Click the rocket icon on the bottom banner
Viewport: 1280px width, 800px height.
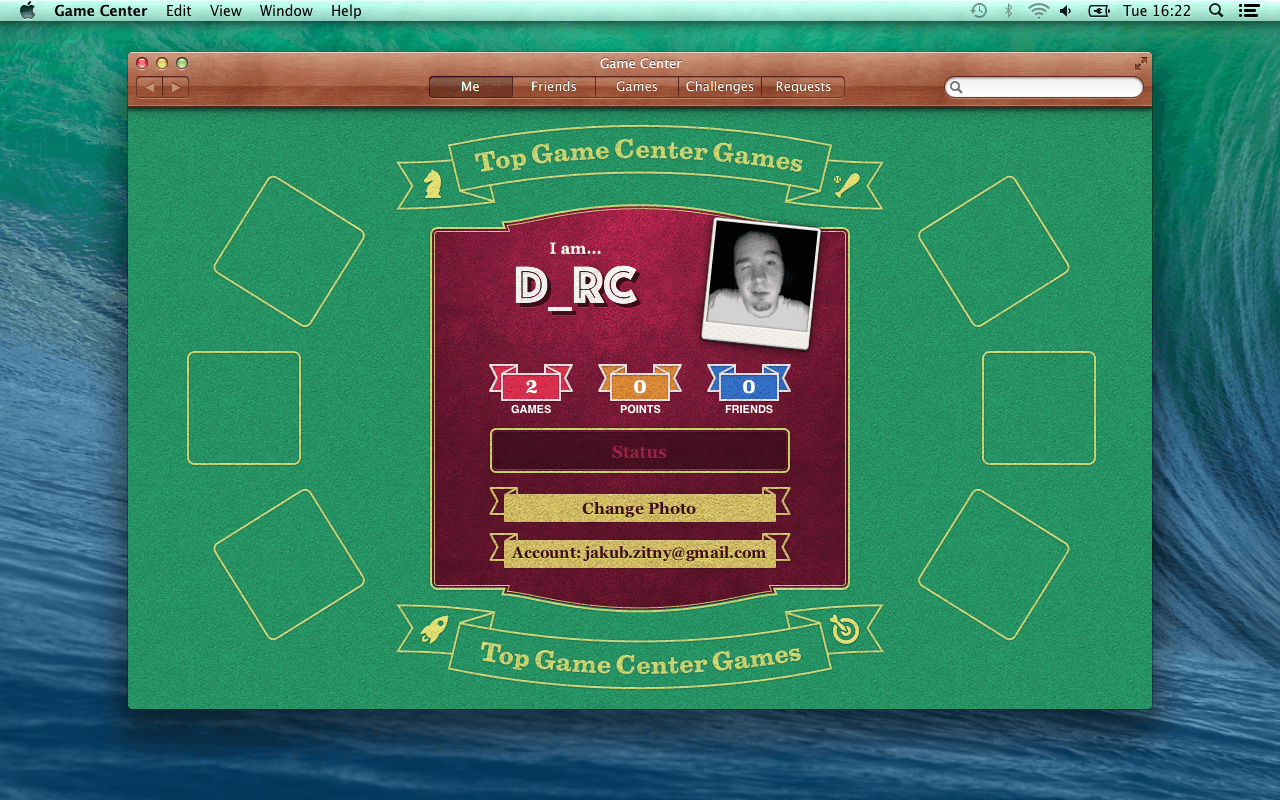(434, 629)
